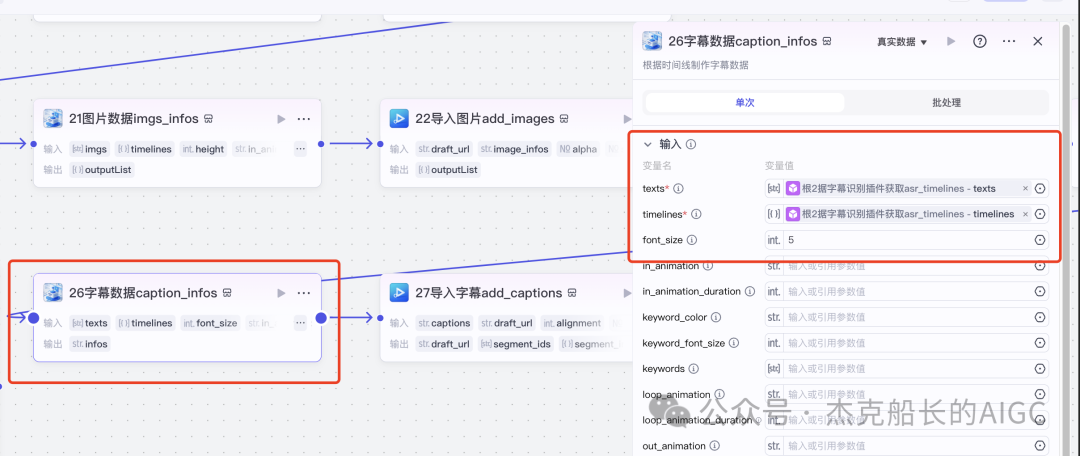Open more menu on caption_infos canvas node

[x=304, y=293]
